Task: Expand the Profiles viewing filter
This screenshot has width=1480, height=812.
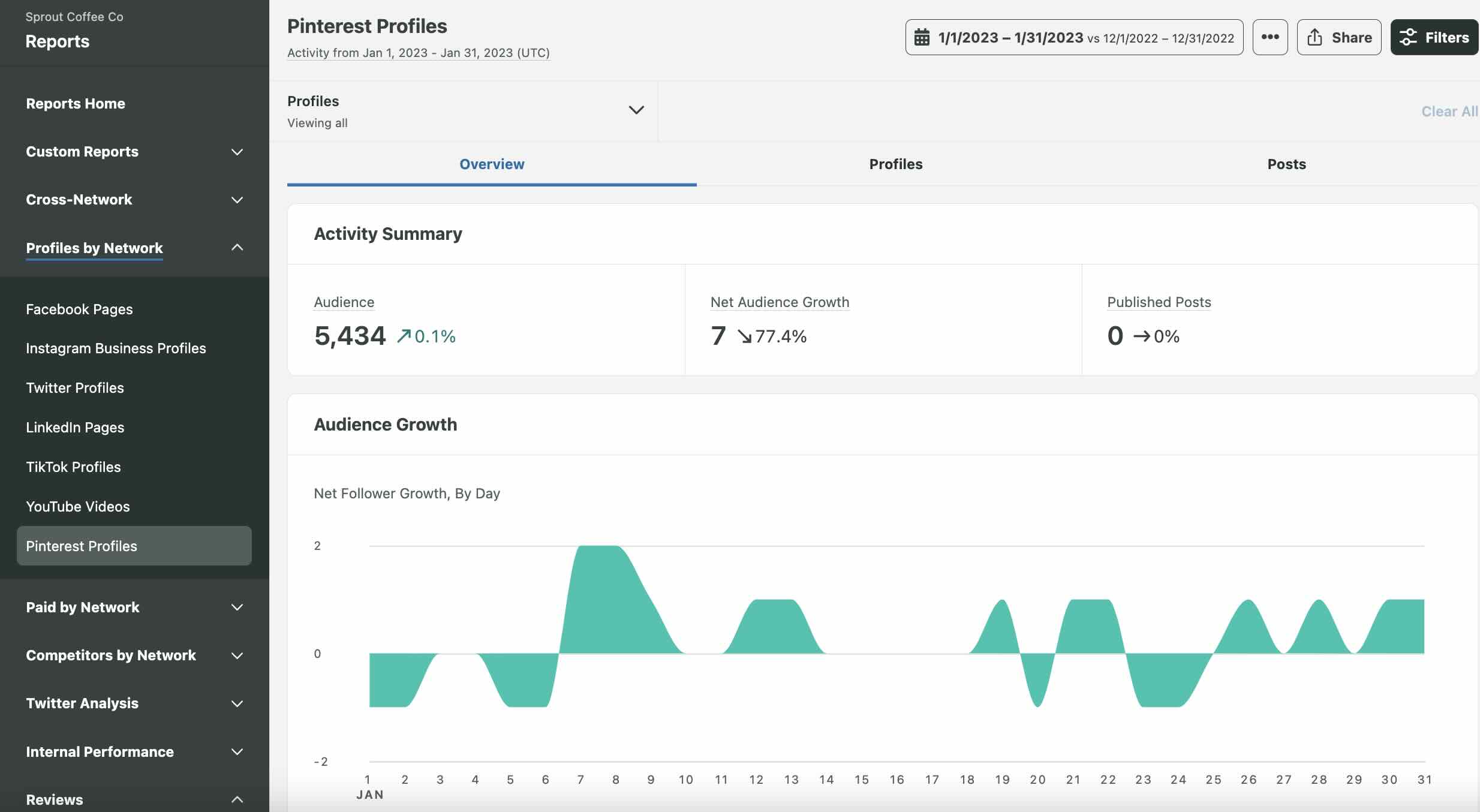Action: [x=636, y=110]
